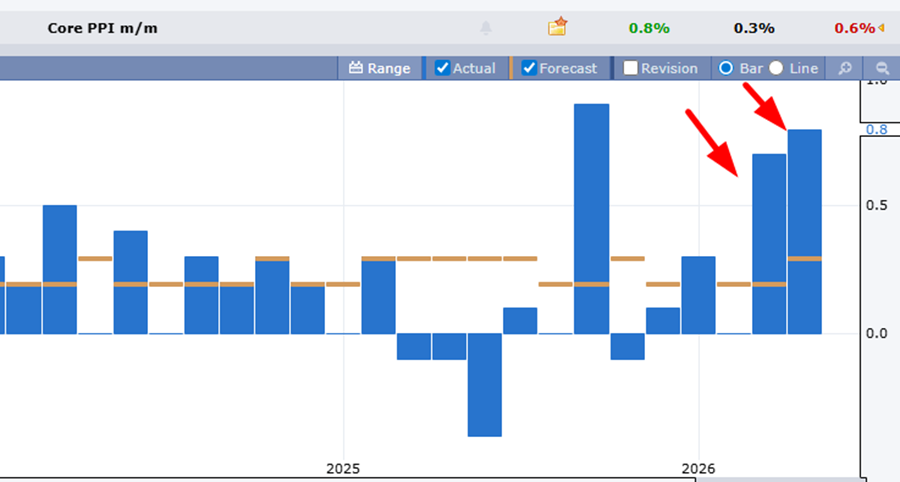Click the zoom out magnifier icon
900x482 pixels.
tap(882, 69)
